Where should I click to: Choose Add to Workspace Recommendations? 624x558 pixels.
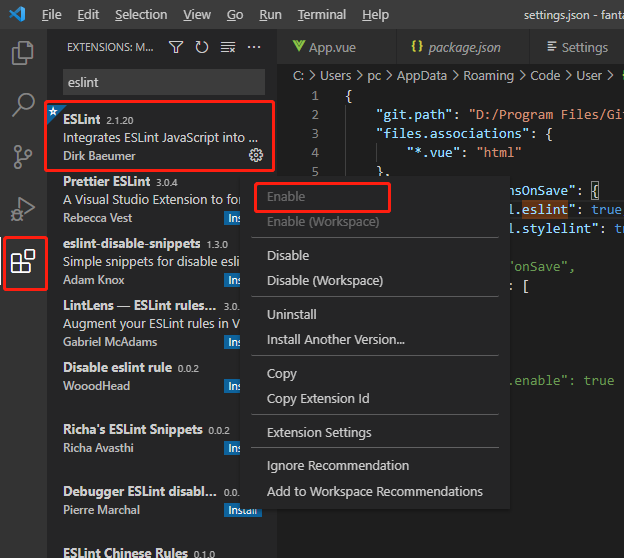pos(374,491)
